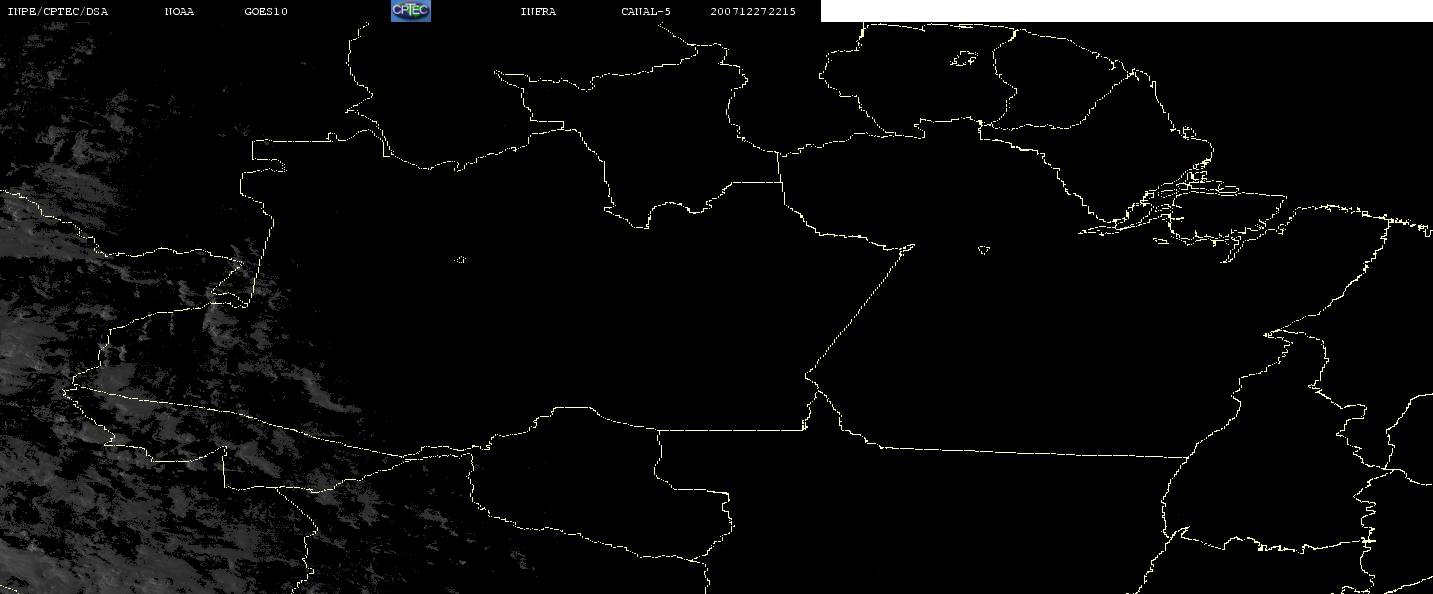Select the INPE/CPTEC/DSA header text

(58, 12)
